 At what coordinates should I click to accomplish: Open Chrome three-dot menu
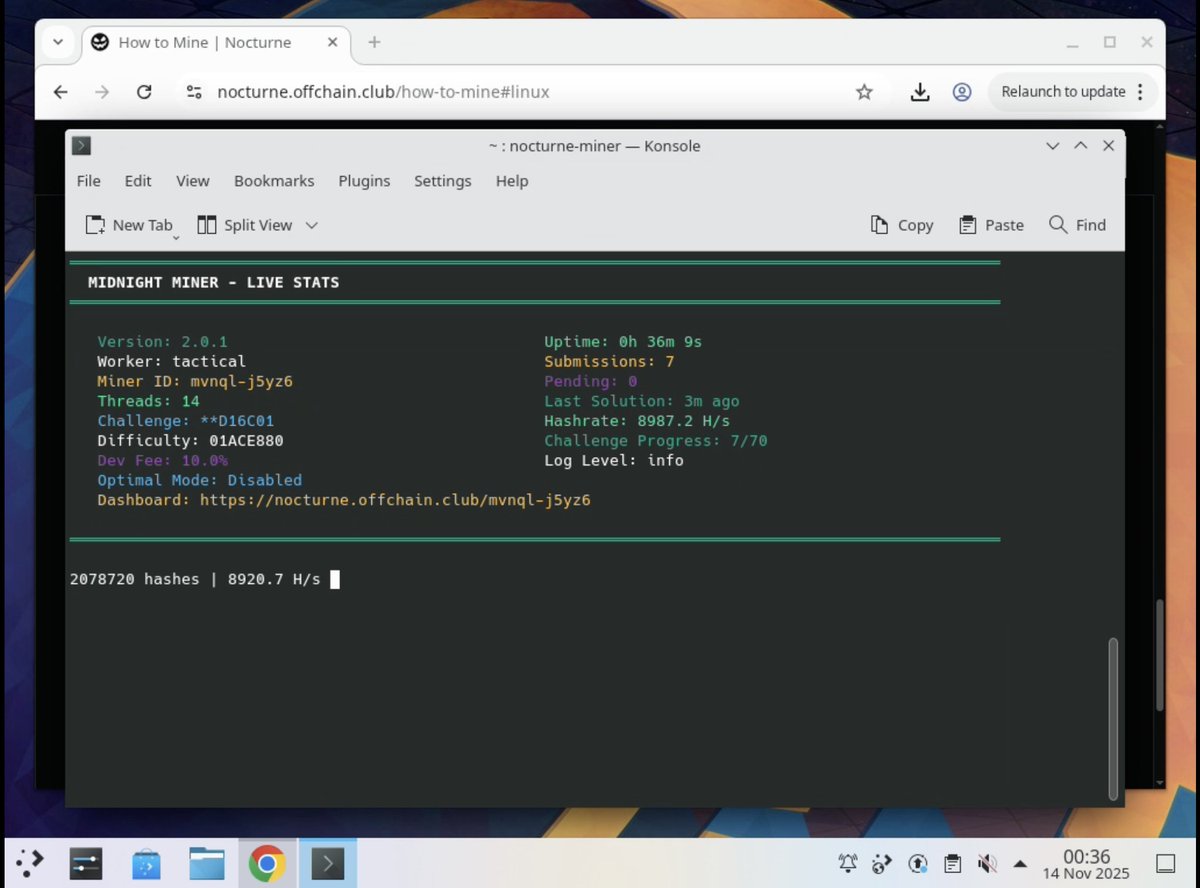click(1139, 92)
